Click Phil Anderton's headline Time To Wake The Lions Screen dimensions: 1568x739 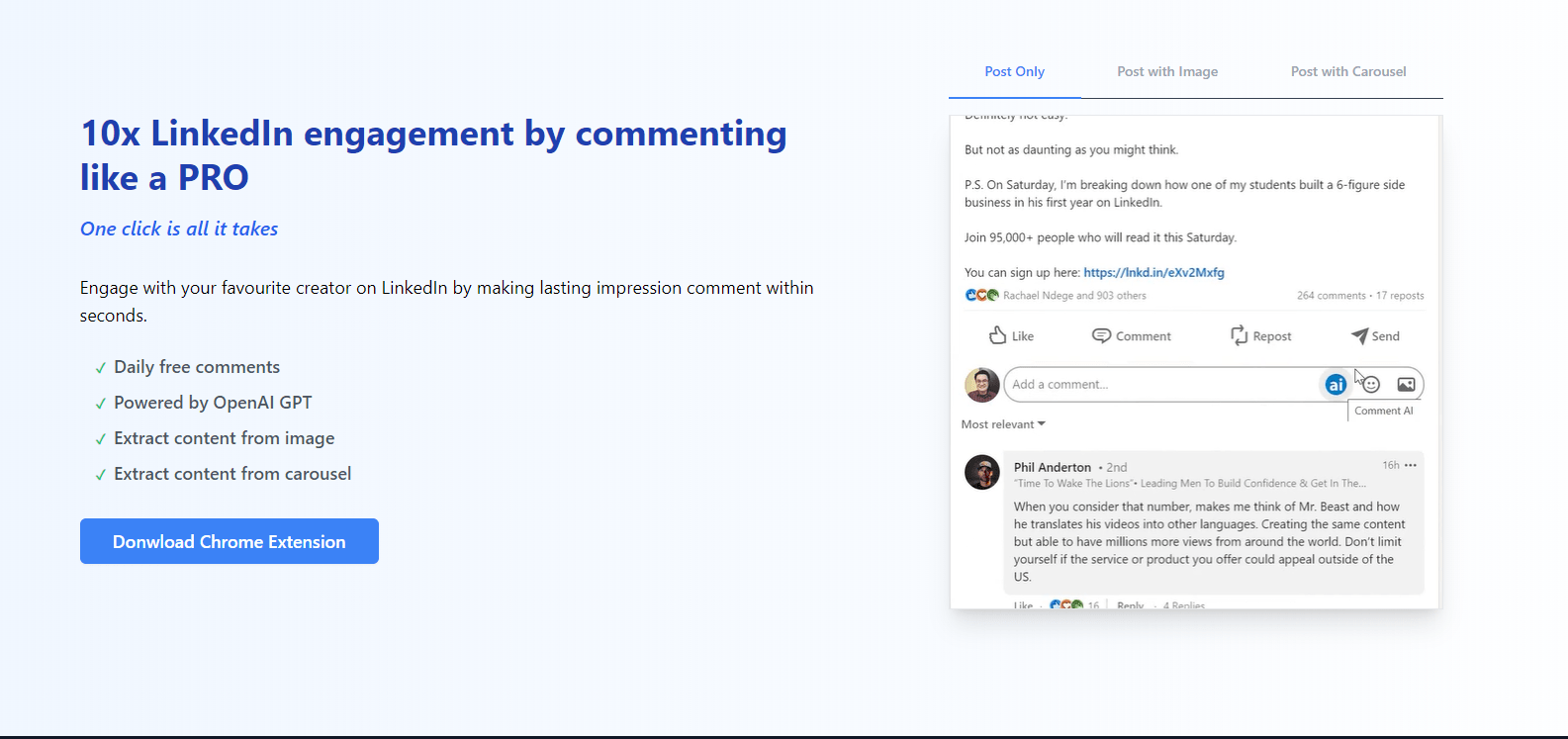coord(1190,484)
